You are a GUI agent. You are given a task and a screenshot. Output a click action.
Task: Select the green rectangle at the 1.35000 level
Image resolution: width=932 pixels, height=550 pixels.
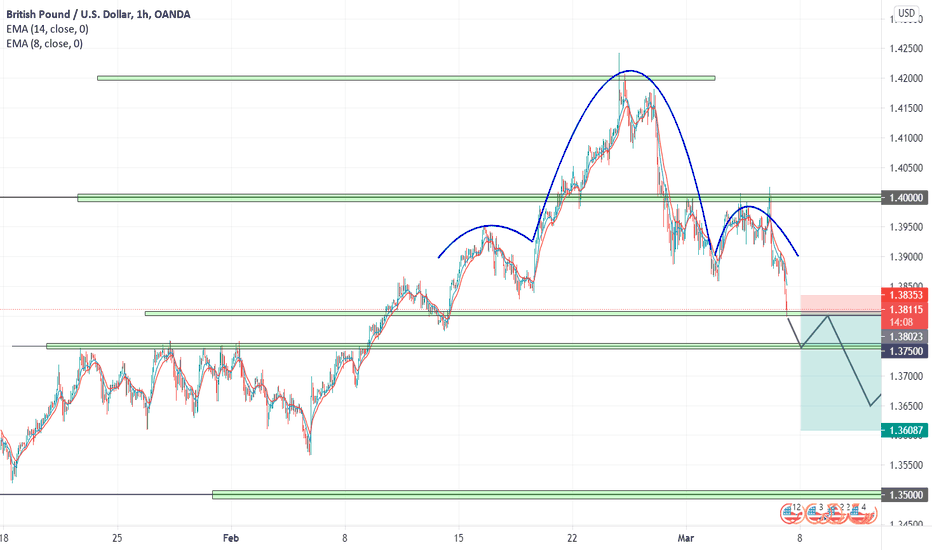(x=547, y=495)
